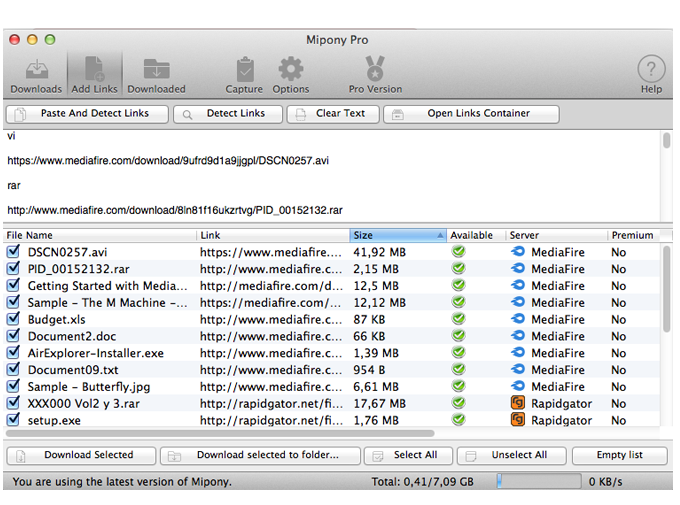This screenshot has width=680, height=505.
Task: Uncheck the DSCN0257.avi checkbox
Action: [13, 251]
